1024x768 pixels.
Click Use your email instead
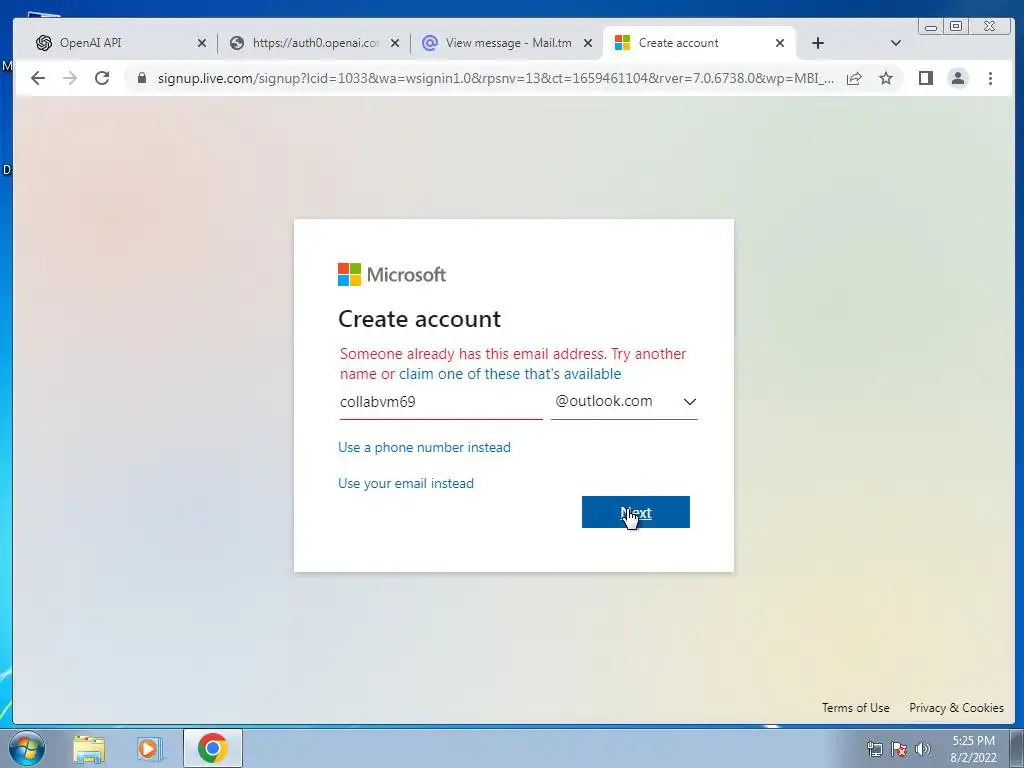coord(406,483)
